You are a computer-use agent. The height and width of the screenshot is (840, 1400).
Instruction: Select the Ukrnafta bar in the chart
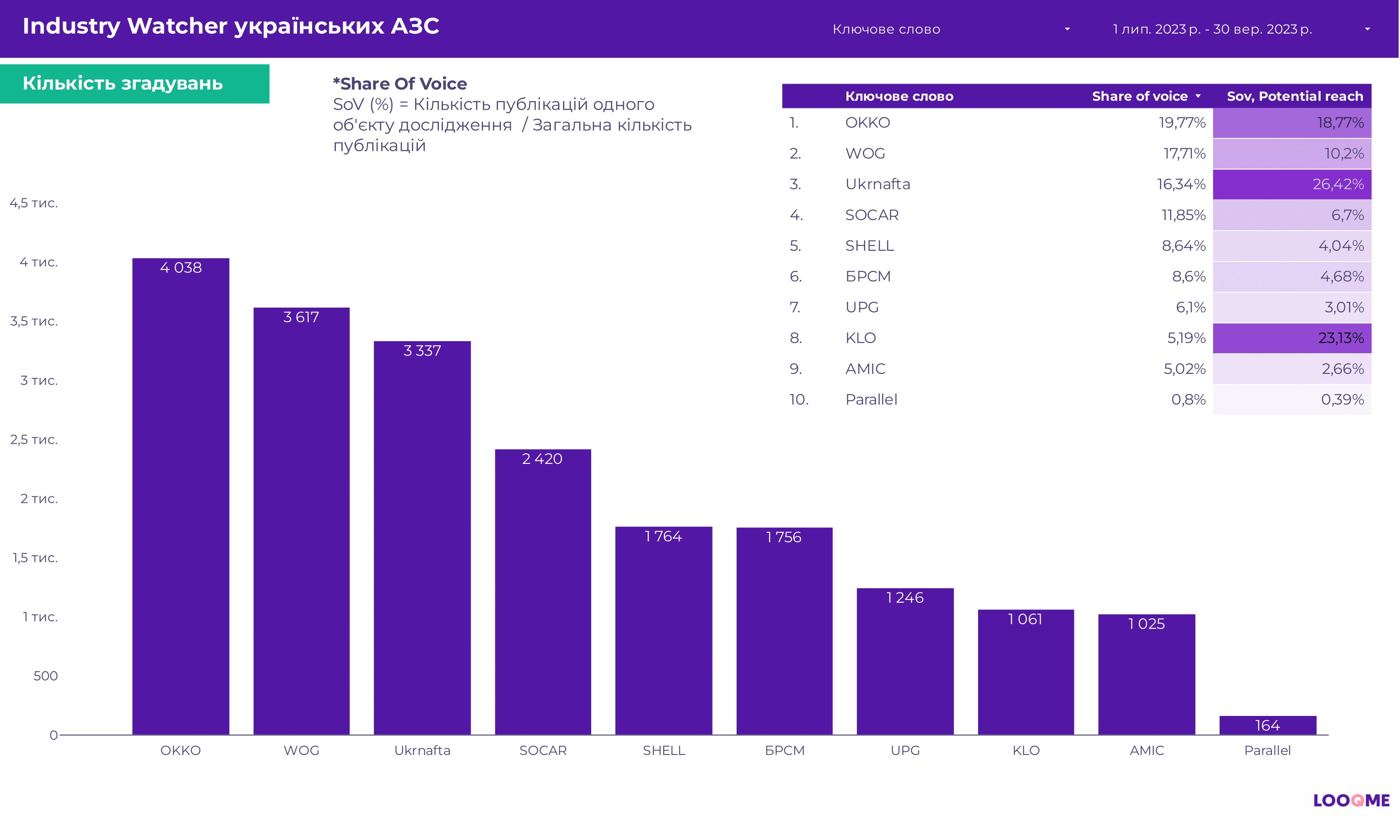point(422,538)
